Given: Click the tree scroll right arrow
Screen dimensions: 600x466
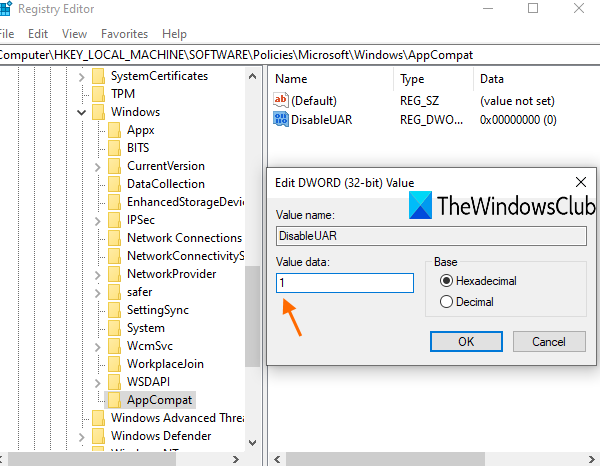Looking at the screenshot, I should (x=236, y=459).
